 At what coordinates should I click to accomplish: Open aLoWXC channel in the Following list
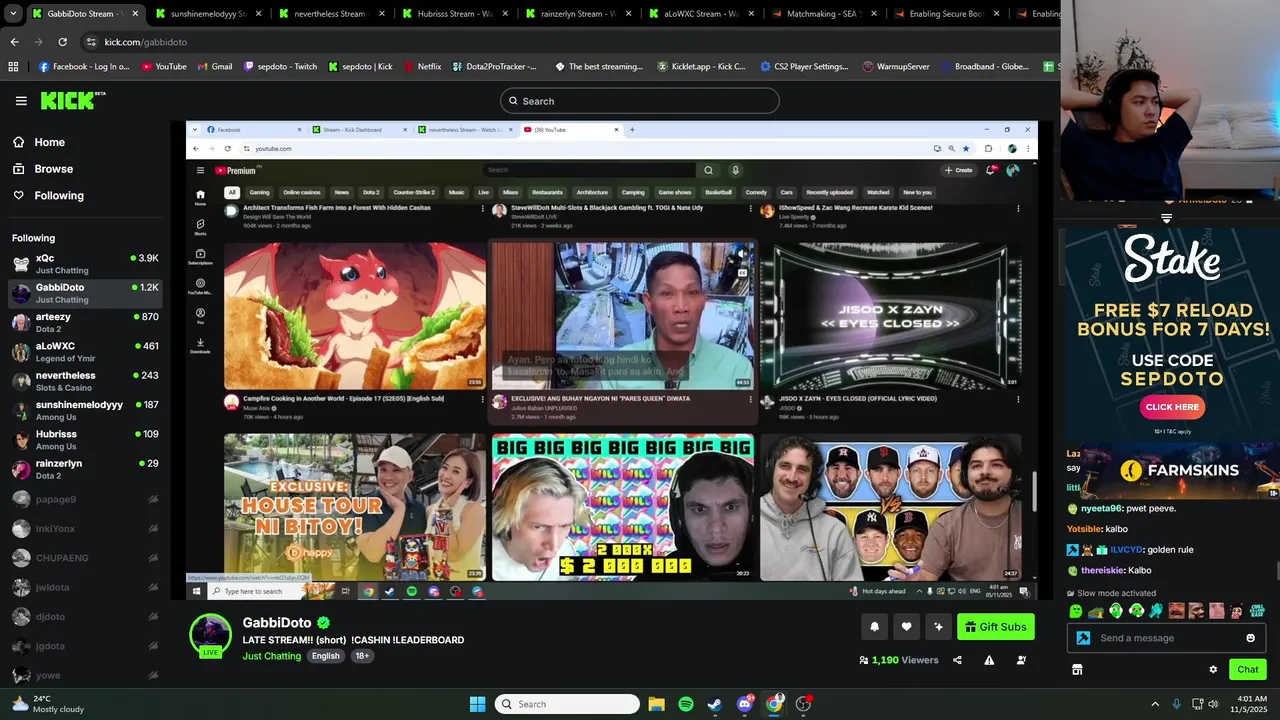point(85,352)
